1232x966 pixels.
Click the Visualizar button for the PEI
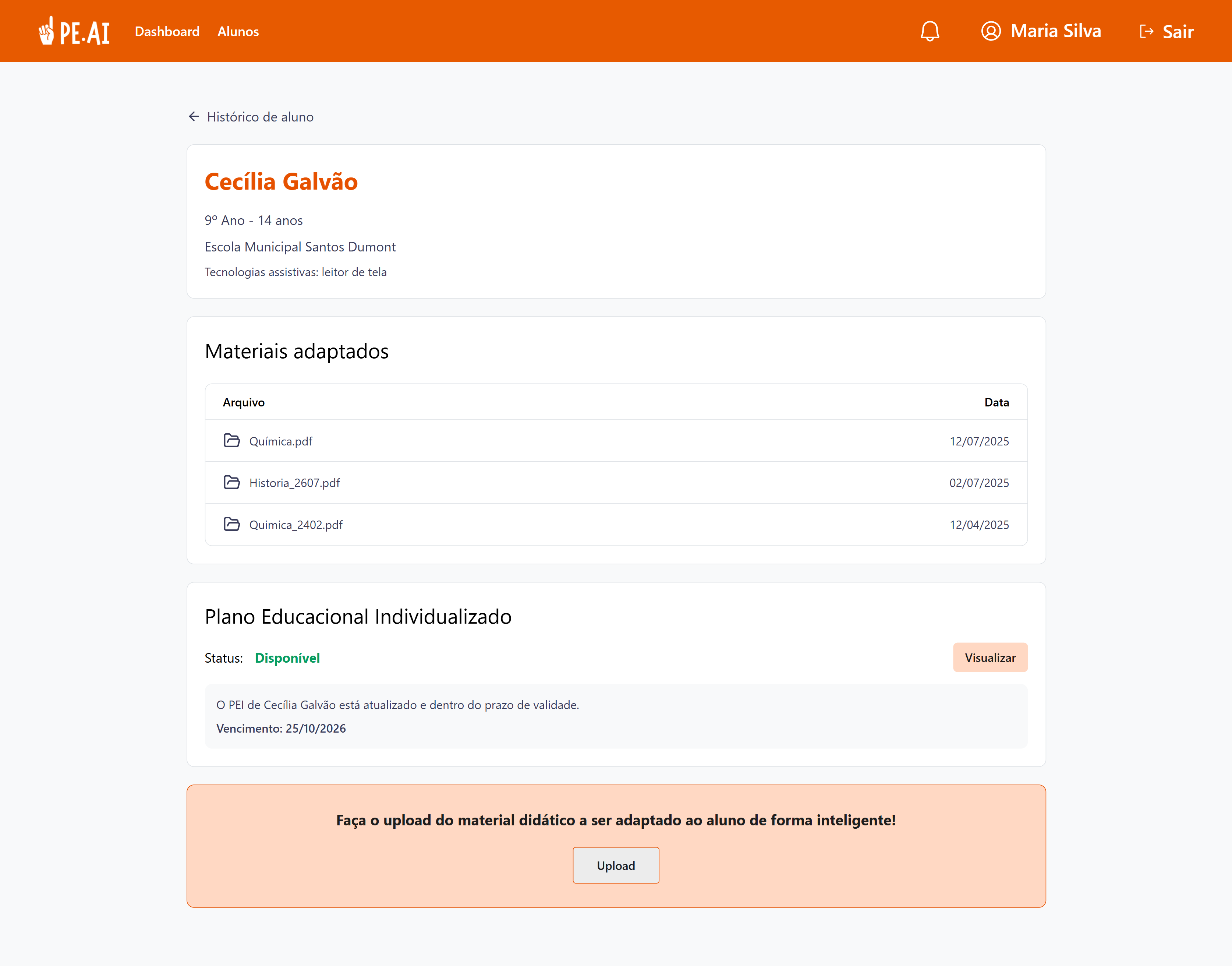(990, 658)
